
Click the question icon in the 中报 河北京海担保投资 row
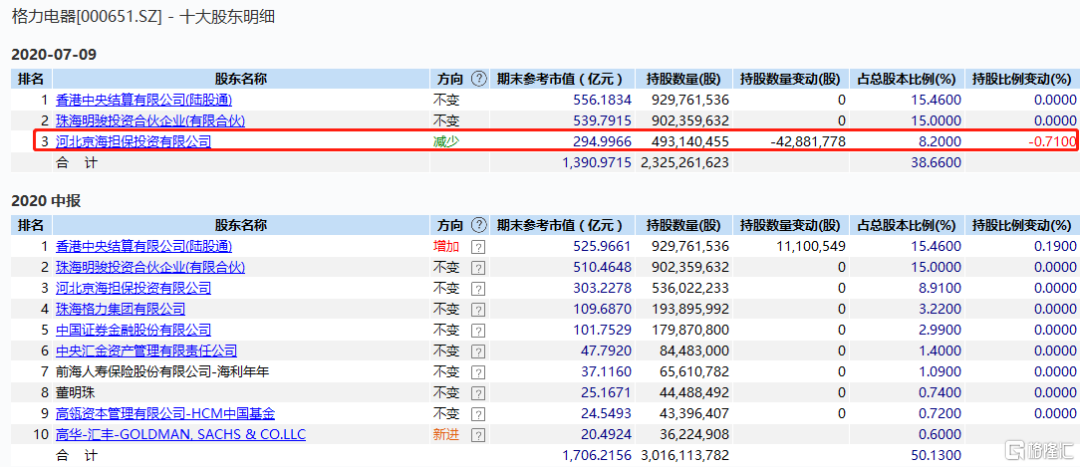(x=477, y=289)
